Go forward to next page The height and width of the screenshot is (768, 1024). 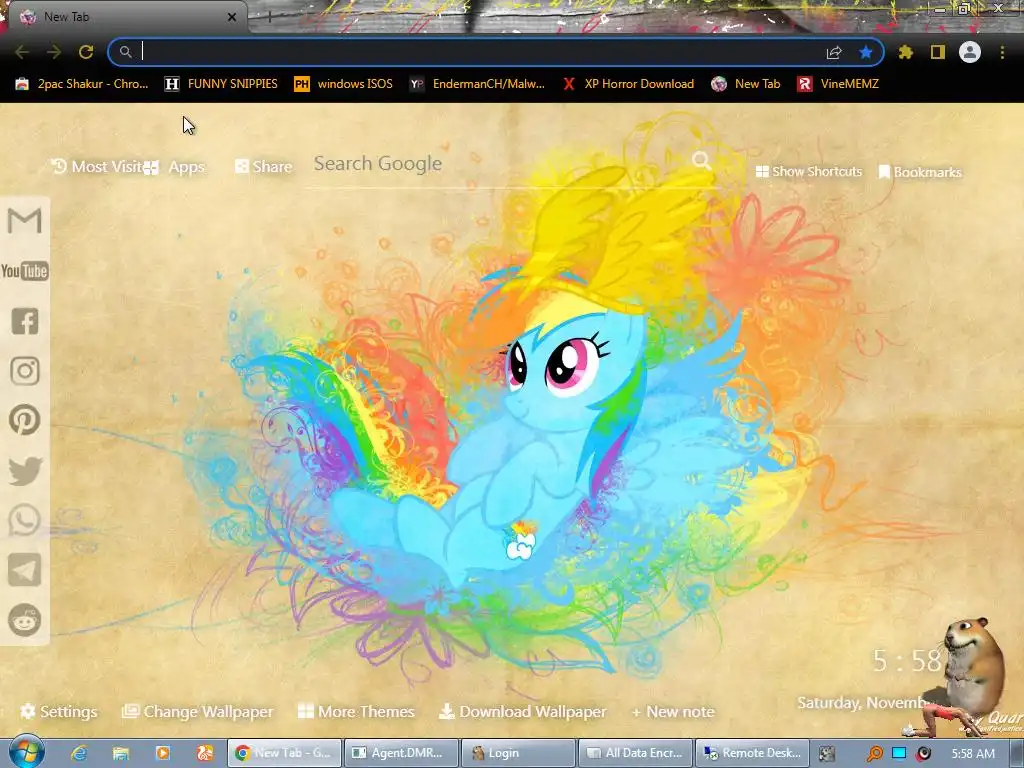point(54,52)
